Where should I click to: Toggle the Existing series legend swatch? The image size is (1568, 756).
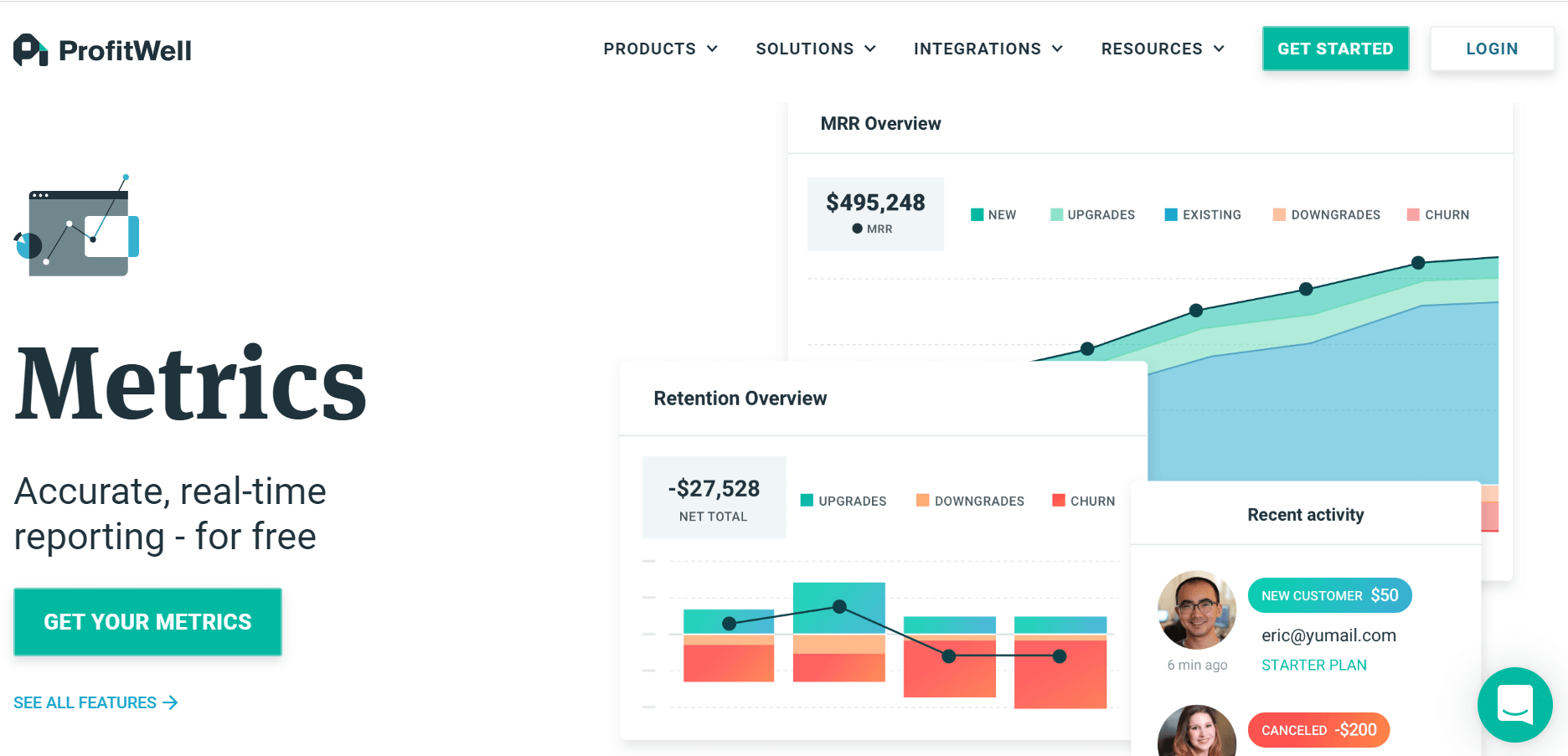(x=1171, y=214)
